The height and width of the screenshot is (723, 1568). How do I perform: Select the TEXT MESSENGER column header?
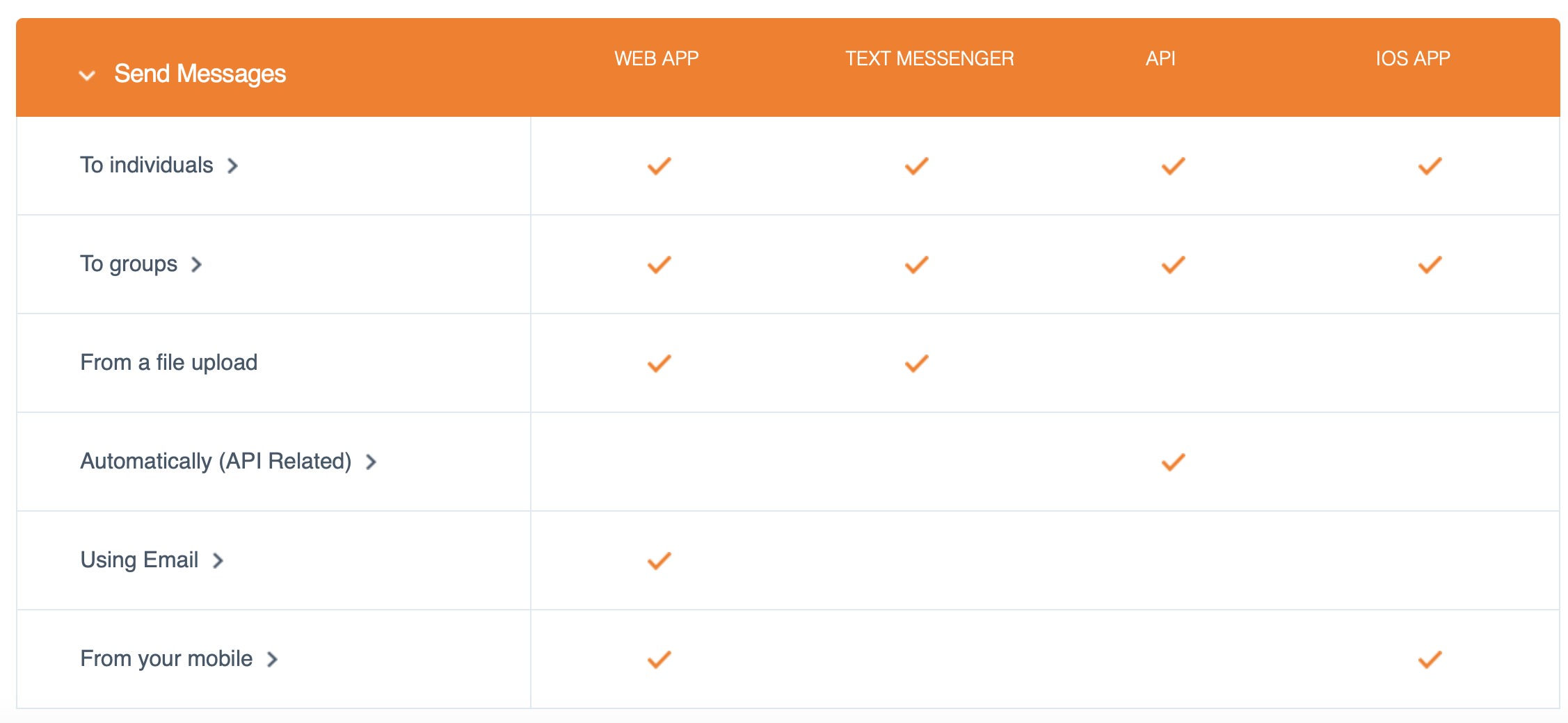pyautogui.click(x=929, y=58)
